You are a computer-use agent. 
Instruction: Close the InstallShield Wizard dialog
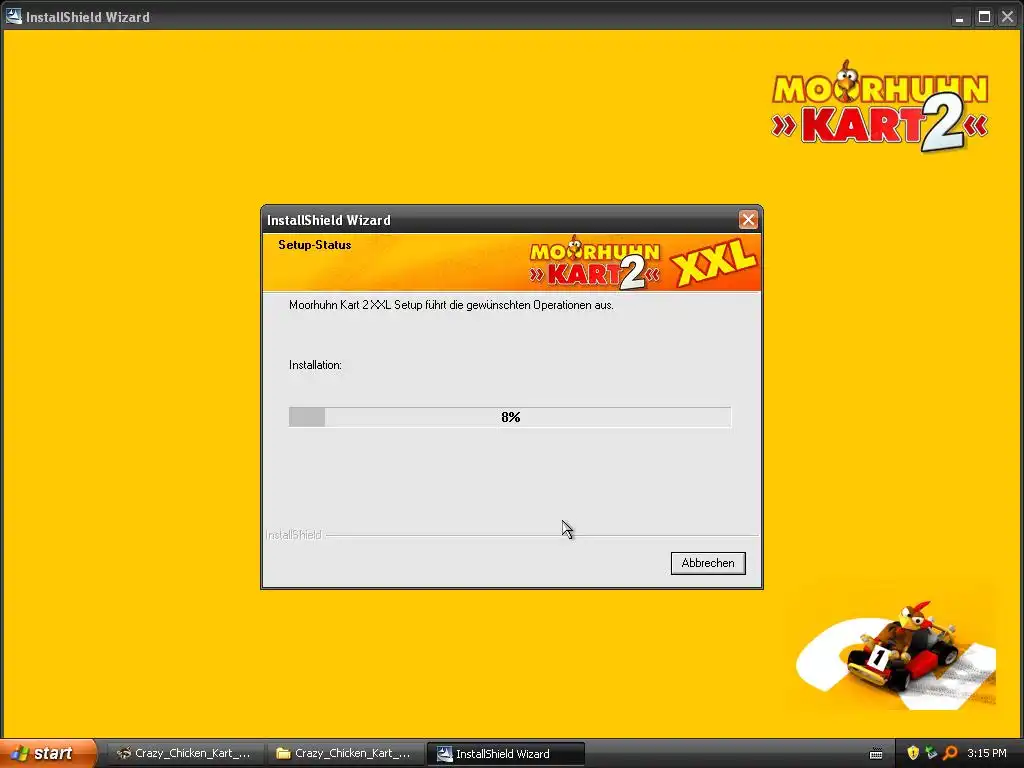pyautogui.click(x=748, y=219)
